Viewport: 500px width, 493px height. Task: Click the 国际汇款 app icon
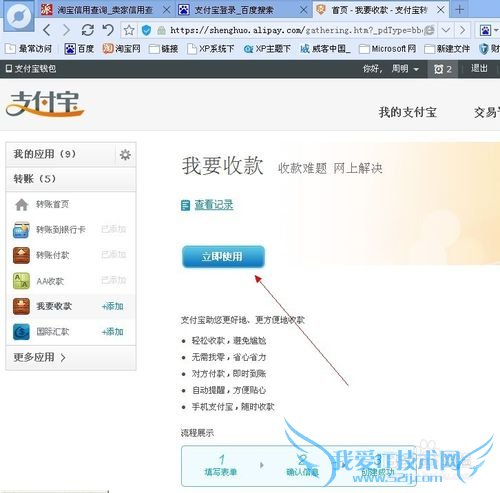(x=21, y=332)
